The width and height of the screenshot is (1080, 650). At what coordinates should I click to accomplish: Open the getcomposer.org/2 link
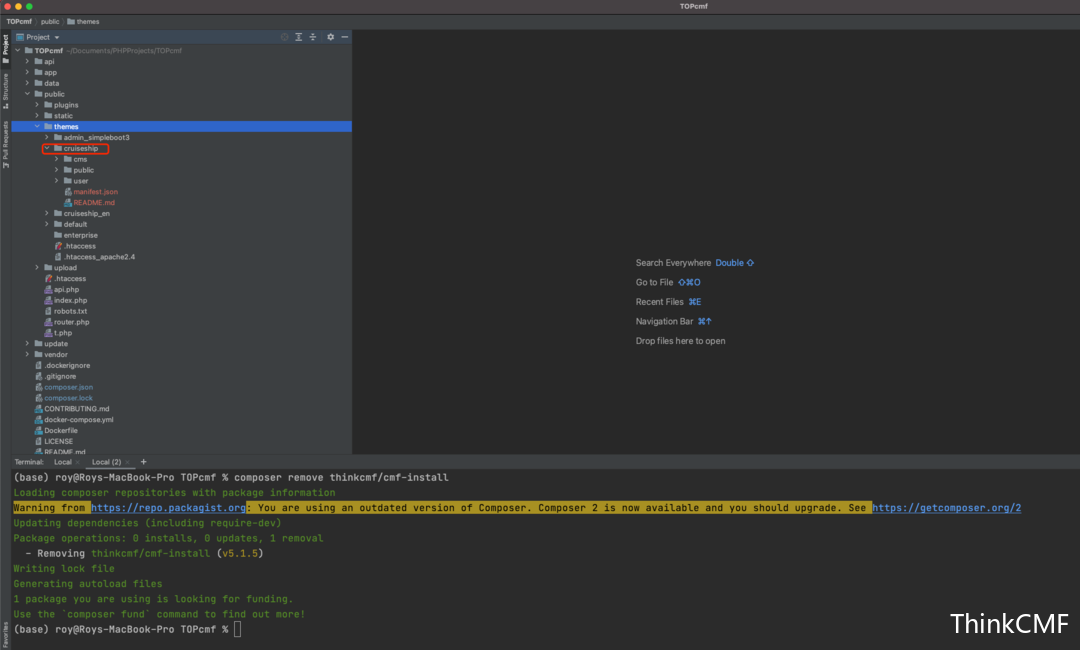click(946, 507)
